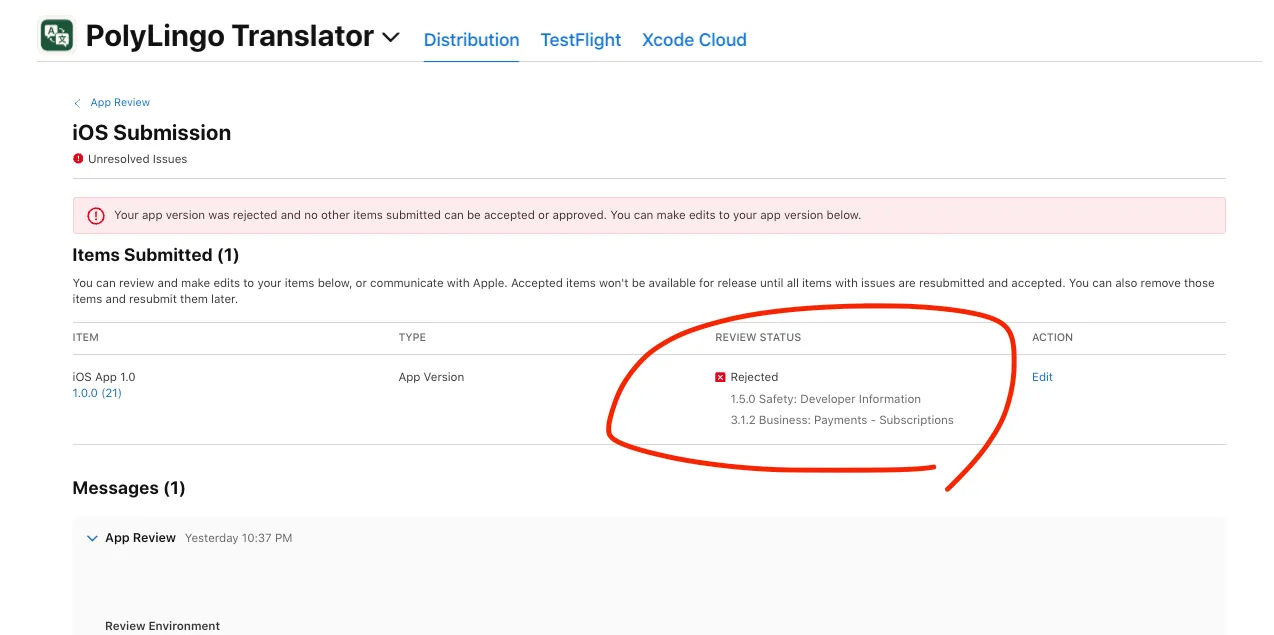Click the TYPE column header
The height and width of the screenshot is (635, 1274).
412,338
